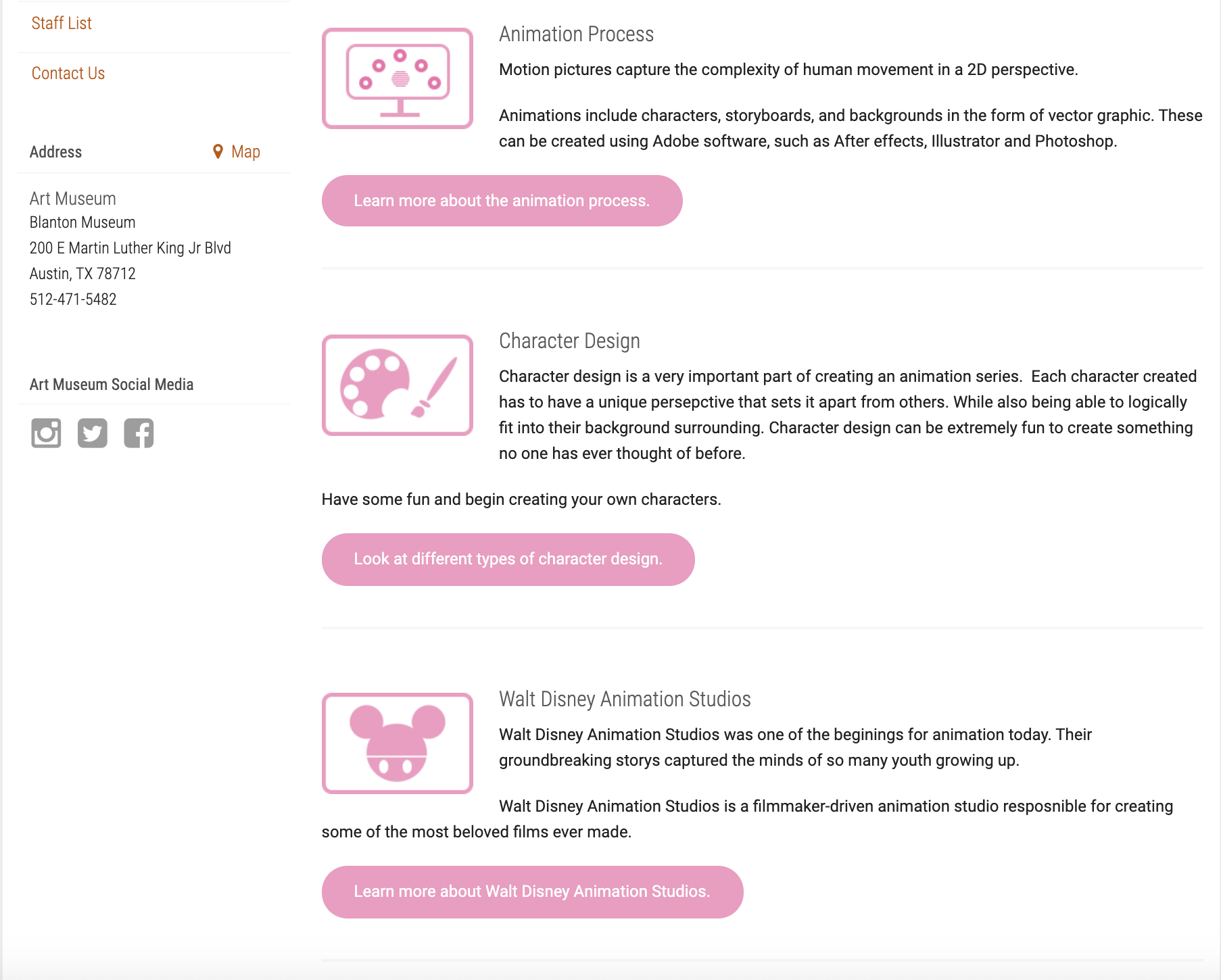Open the Map link next to Address
The width and height of the screenshot is (1221, 980).
click(245, 151)
